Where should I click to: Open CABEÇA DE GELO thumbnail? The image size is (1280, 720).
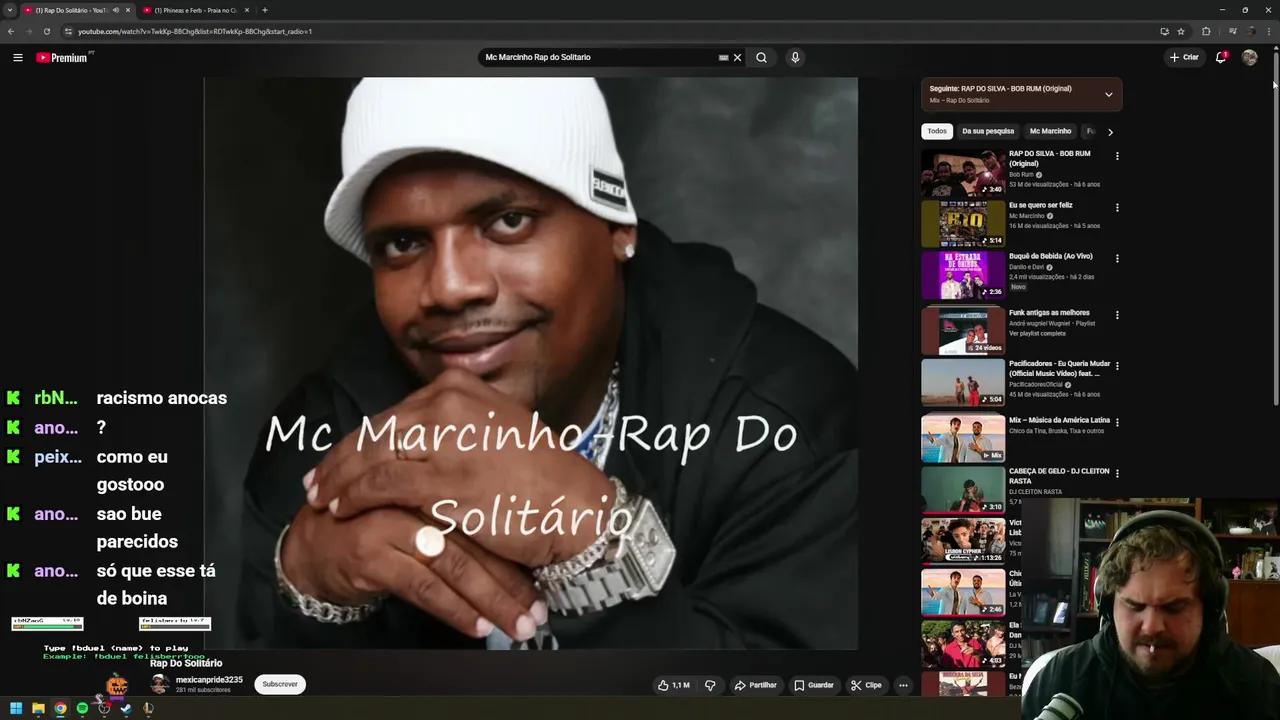963,490
